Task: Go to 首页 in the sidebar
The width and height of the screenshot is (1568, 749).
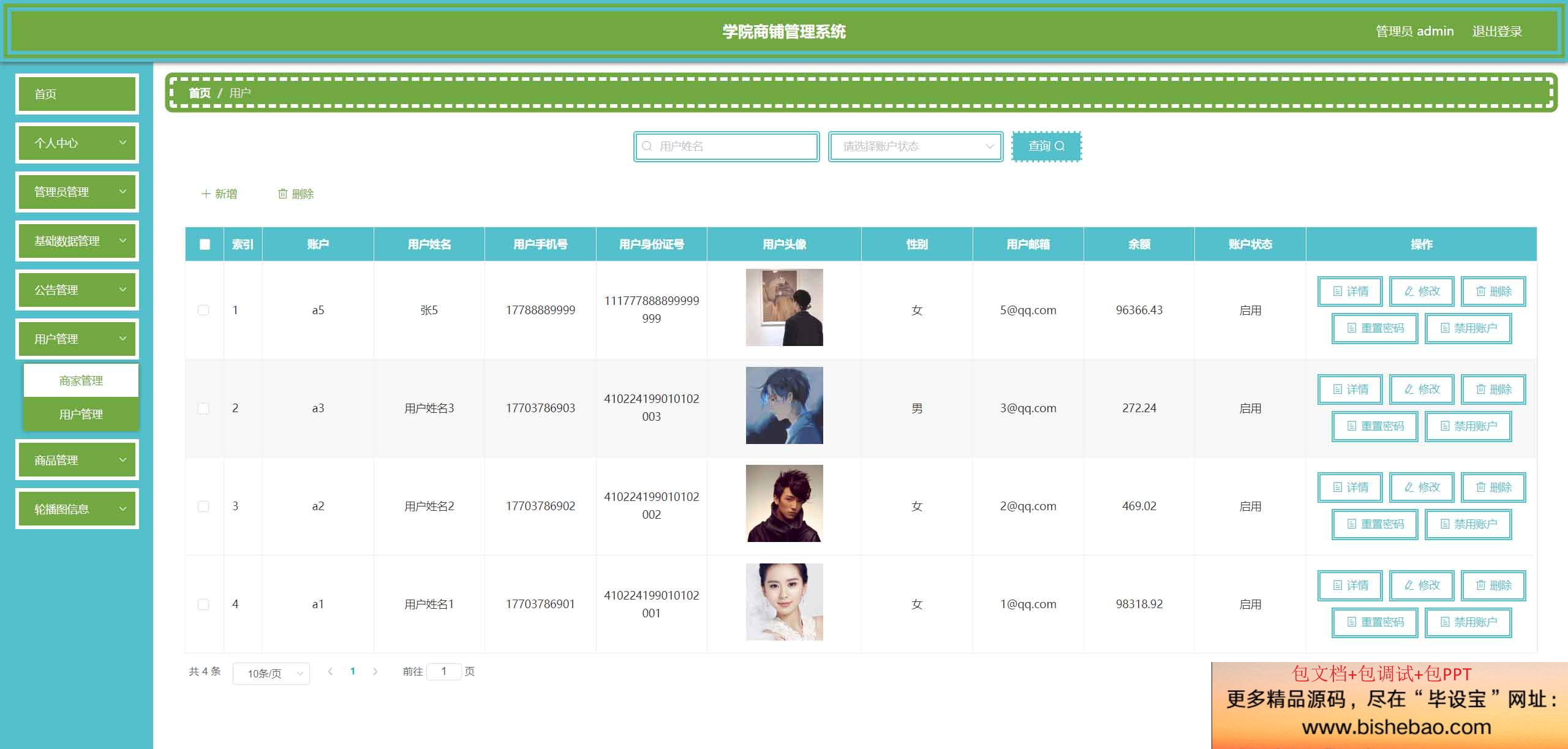Action: tap(77, 94)
